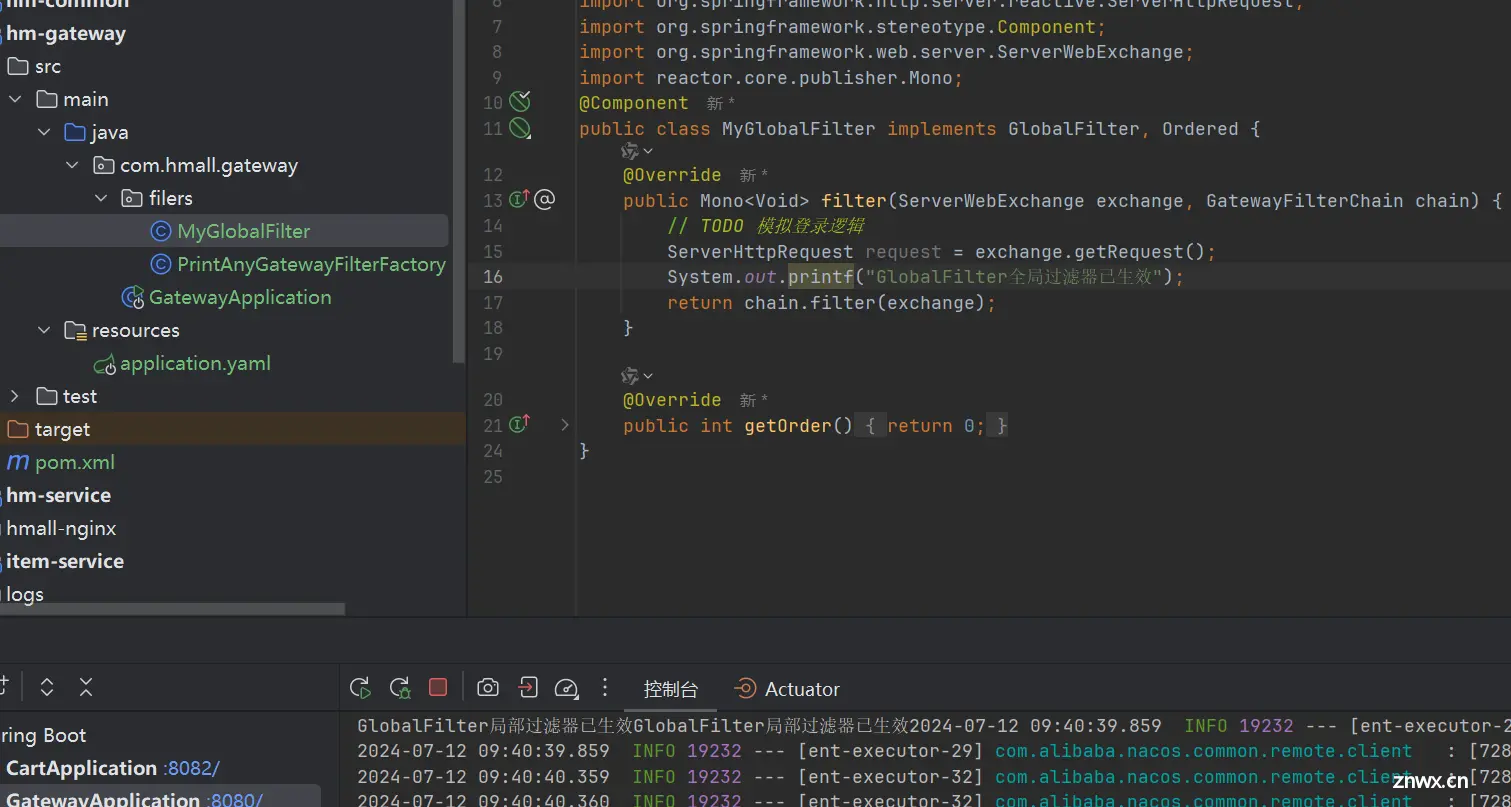
Task: Collapse the filers package chevron
Action: click(x=101, y=198)
